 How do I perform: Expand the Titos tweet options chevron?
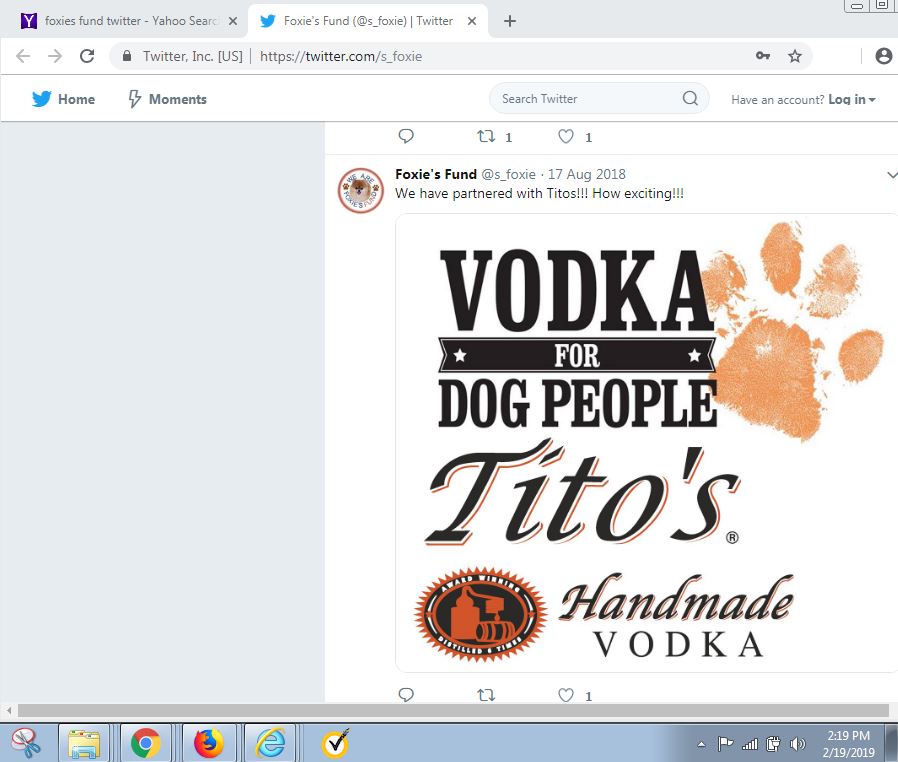click(892, 175)
